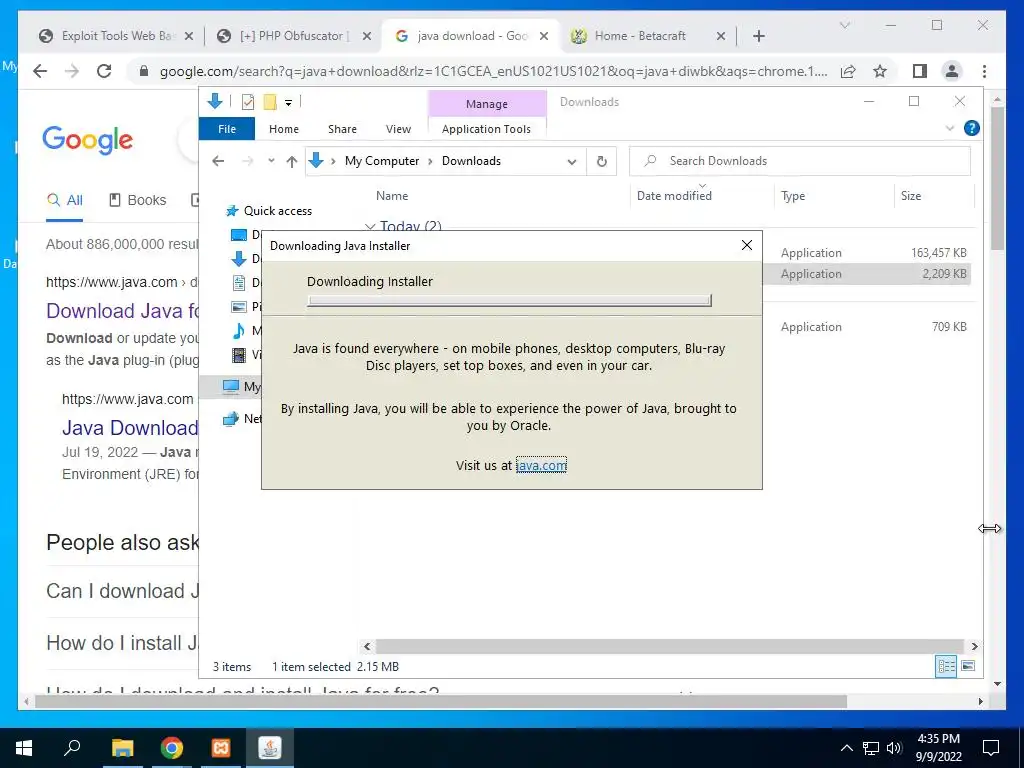Open the Java Download search result link
The width and height of the screenshot is (1024, 768).
[129, 428]
